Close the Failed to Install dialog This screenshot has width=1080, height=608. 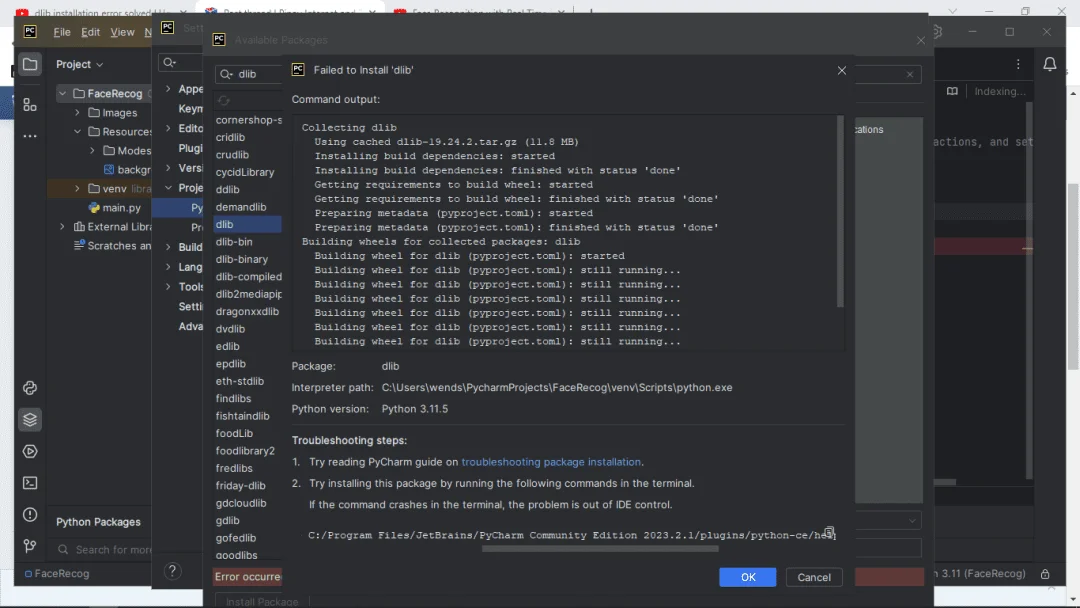[842, 70]
